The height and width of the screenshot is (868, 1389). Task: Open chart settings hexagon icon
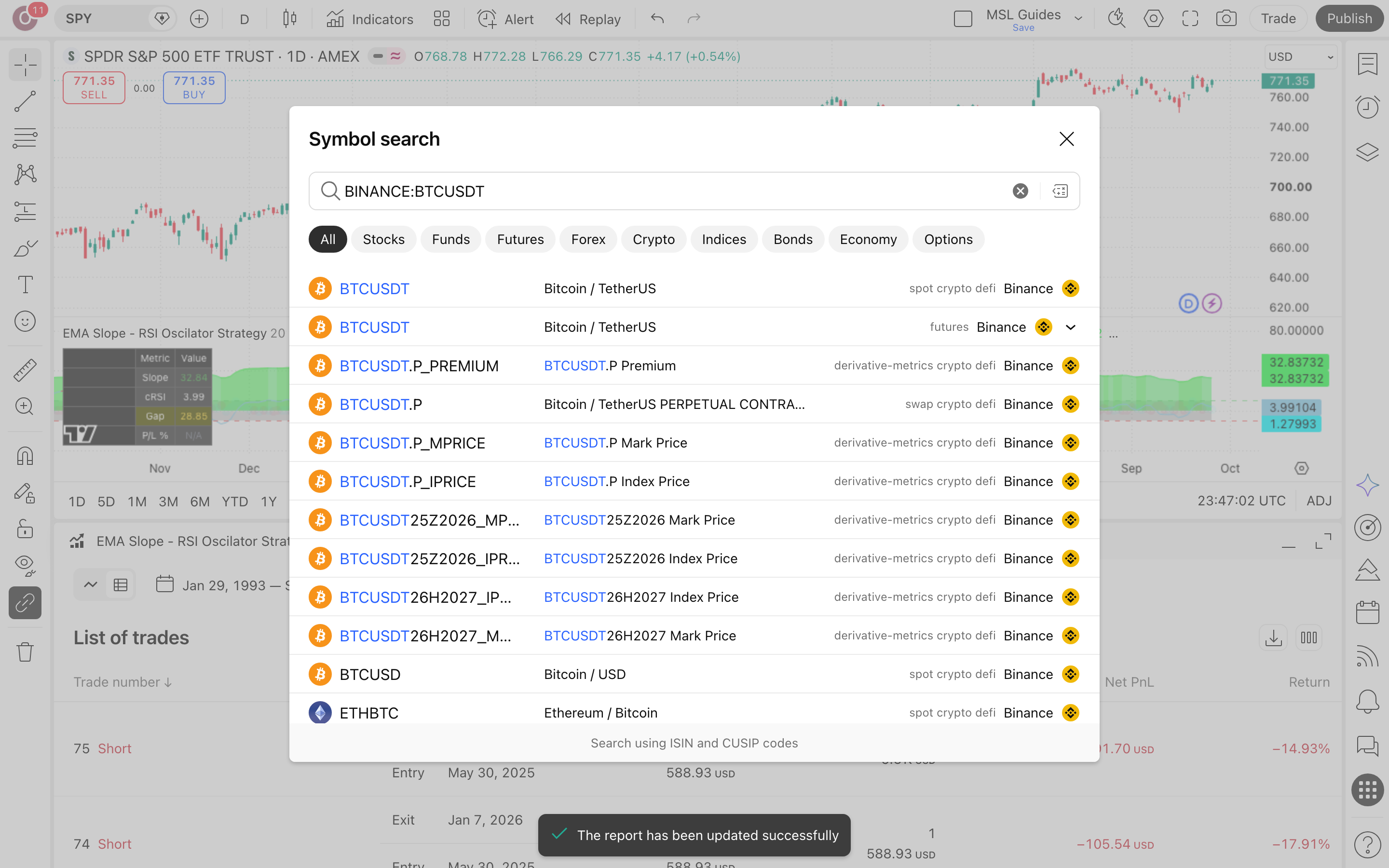coord(1153,19)
